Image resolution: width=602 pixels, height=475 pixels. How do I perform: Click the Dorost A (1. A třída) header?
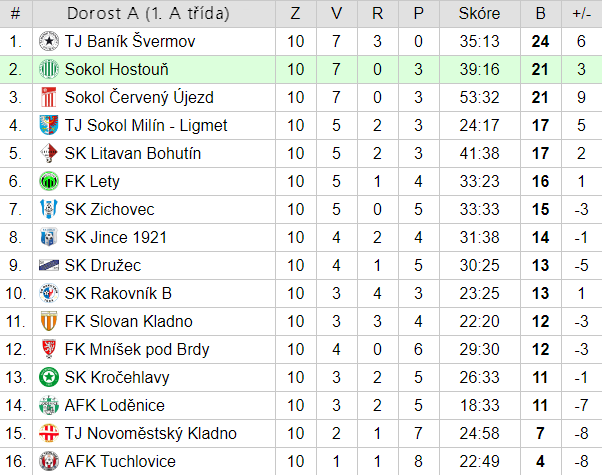[x=148, y=14]
